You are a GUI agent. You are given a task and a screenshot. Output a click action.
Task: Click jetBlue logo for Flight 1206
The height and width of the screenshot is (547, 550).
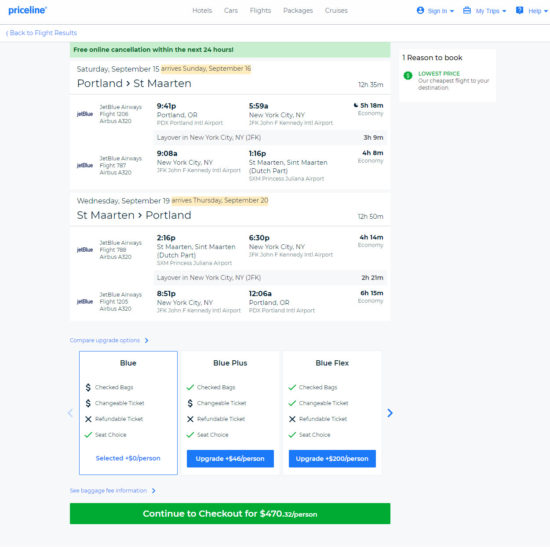coord(85,114)
